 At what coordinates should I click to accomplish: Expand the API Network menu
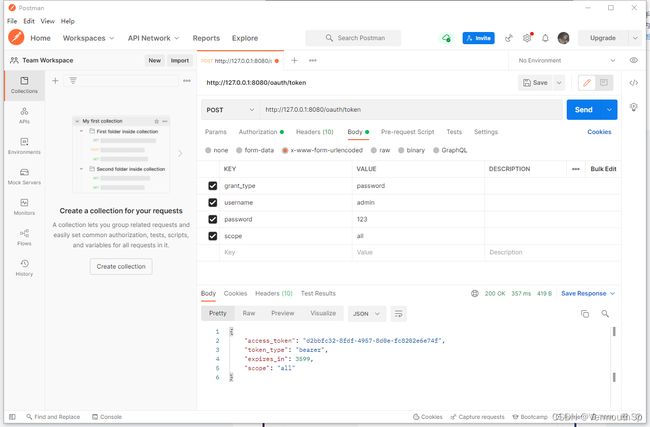click(x=153, y=38)
